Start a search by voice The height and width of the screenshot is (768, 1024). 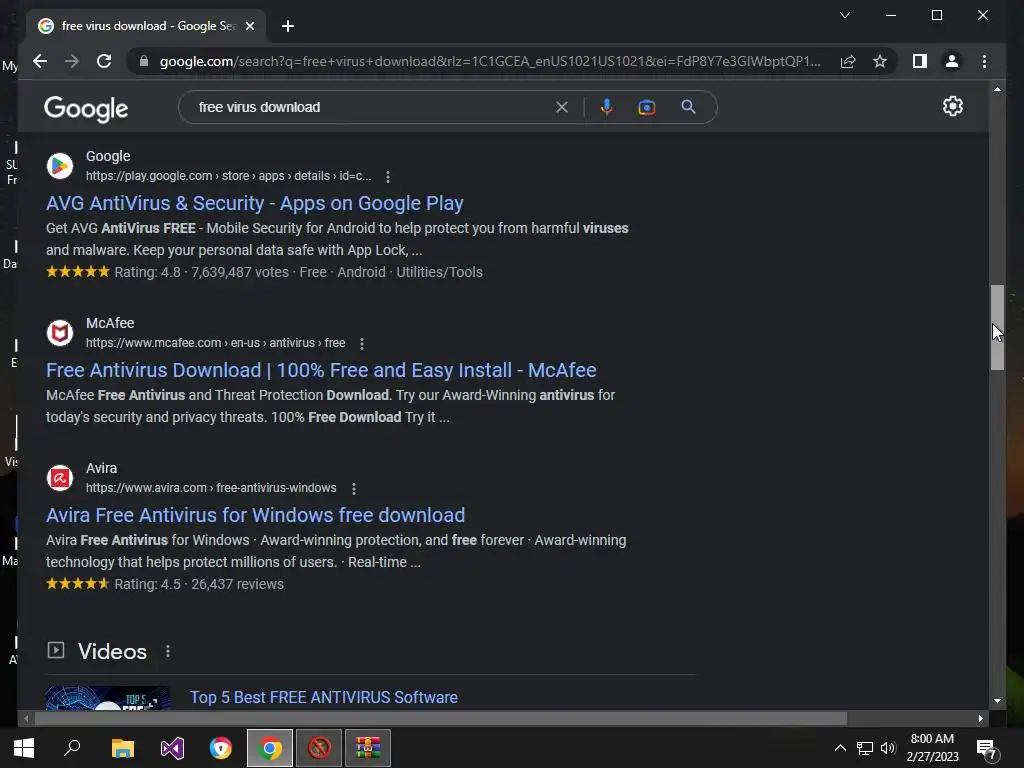[x=607, y=107]
